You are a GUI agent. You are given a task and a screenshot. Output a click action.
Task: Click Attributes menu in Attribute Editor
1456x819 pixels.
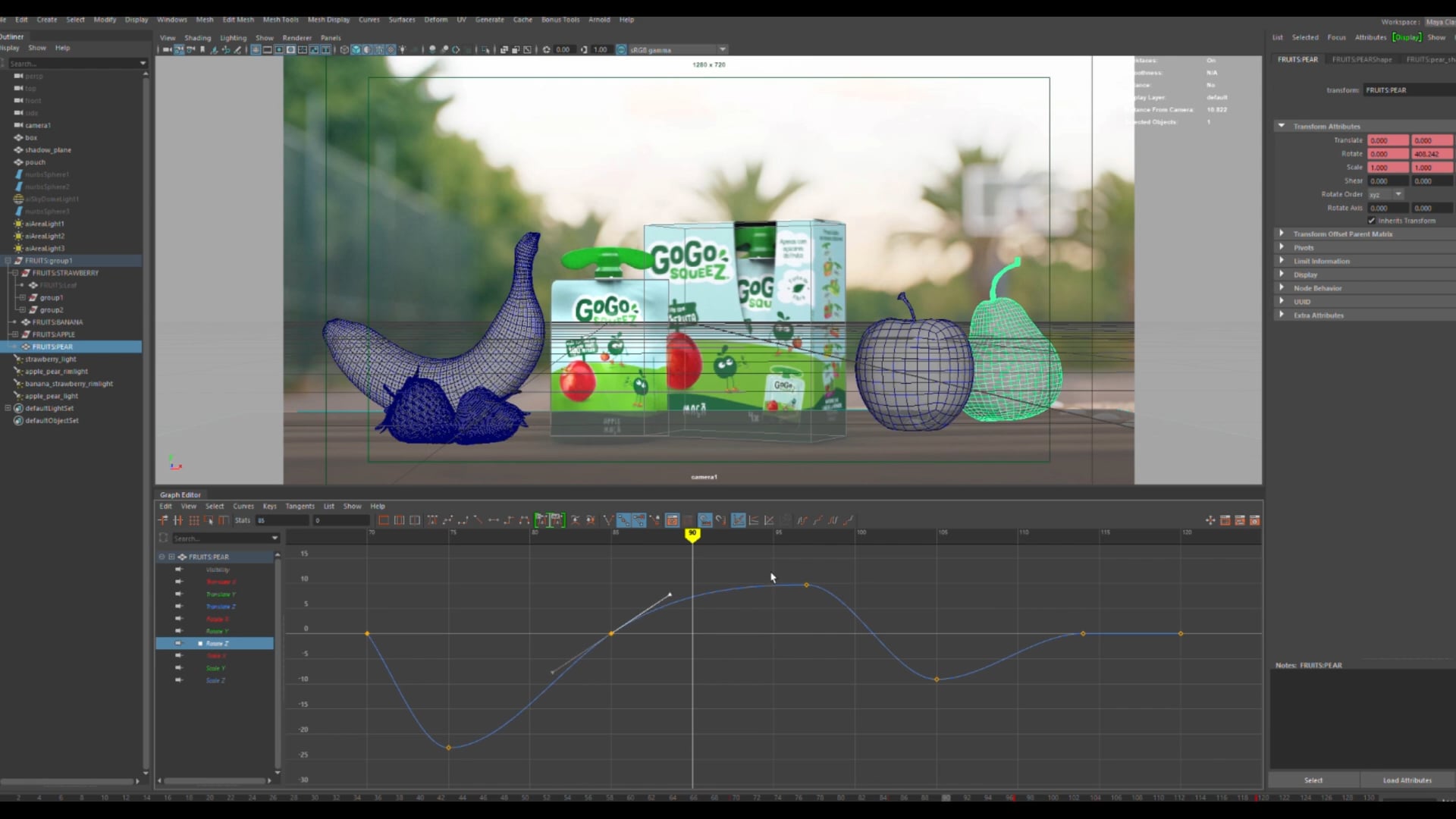[x=1370, y=37]
